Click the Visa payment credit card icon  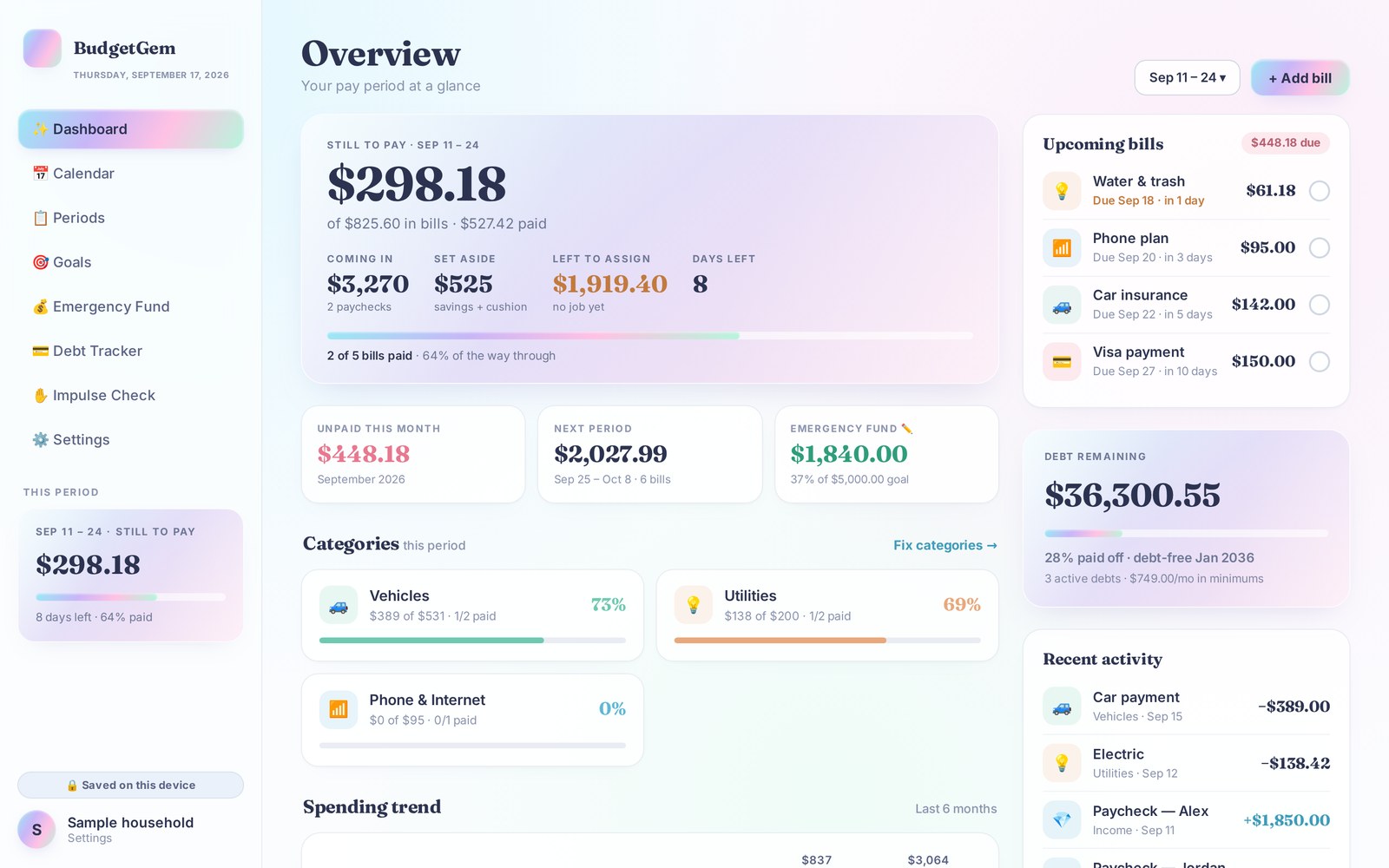(1062, 361)
